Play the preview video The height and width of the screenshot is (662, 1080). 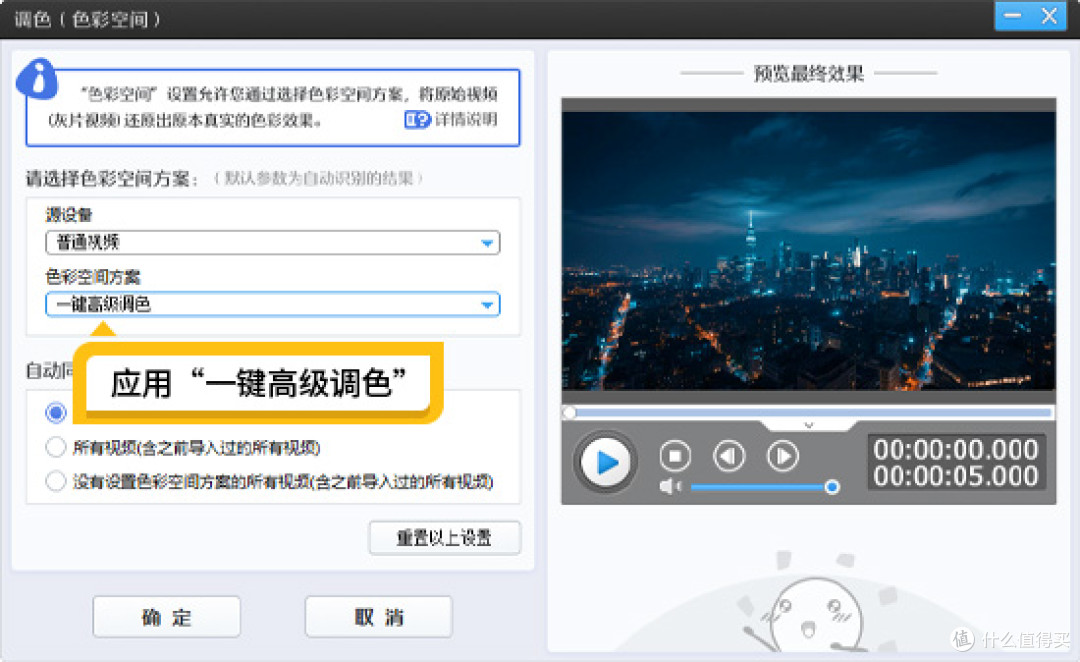click(x=605, y=462)
